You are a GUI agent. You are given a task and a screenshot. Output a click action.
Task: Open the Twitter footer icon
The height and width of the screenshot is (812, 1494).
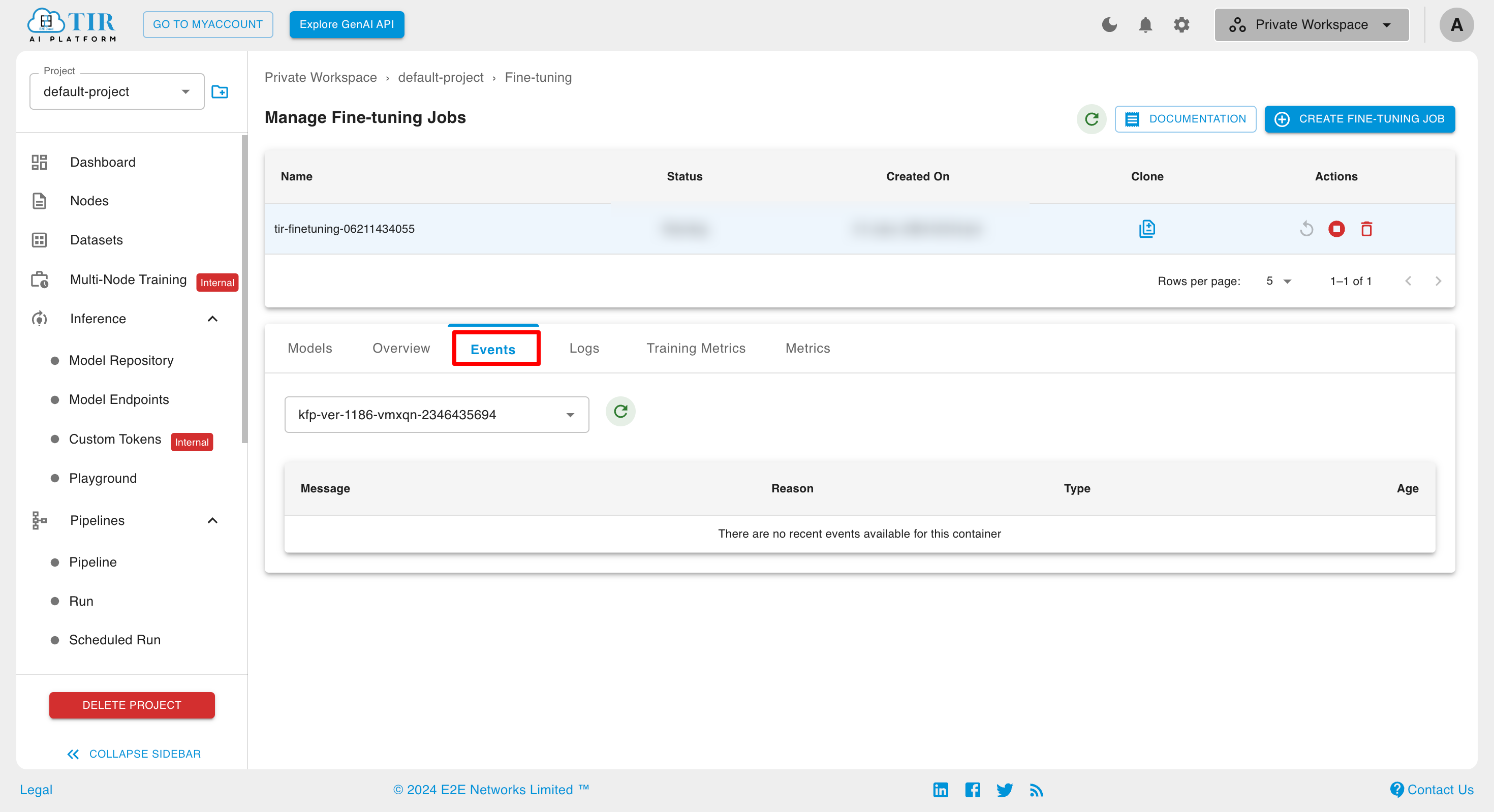click(1005, 789)
